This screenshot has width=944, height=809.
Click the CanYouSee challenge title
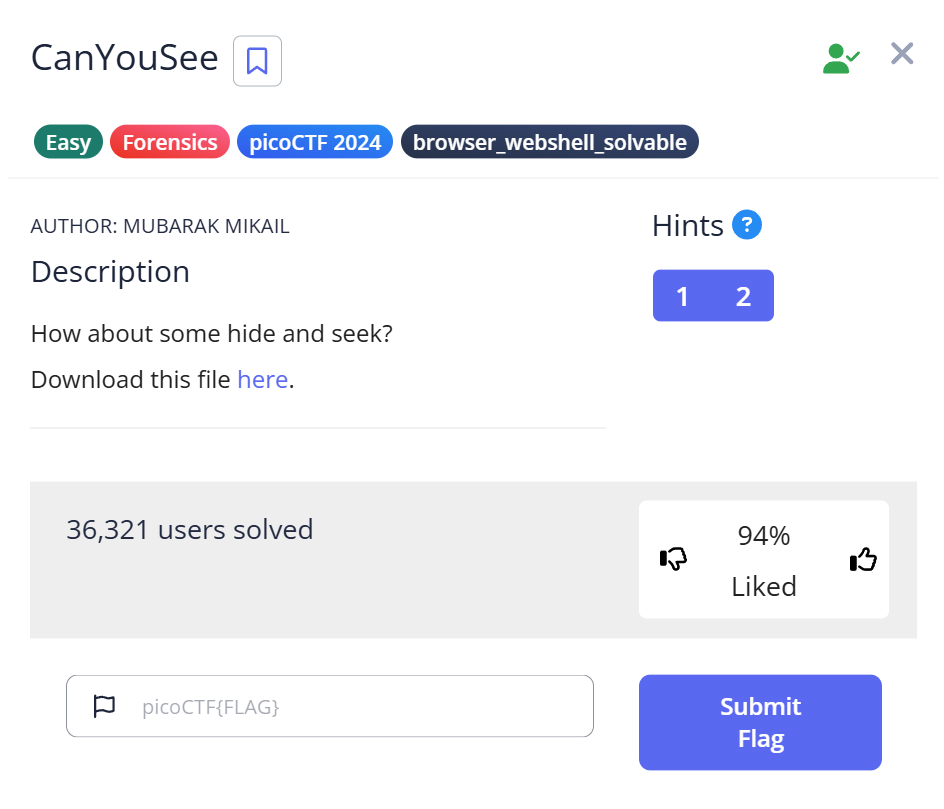point(125,58)
